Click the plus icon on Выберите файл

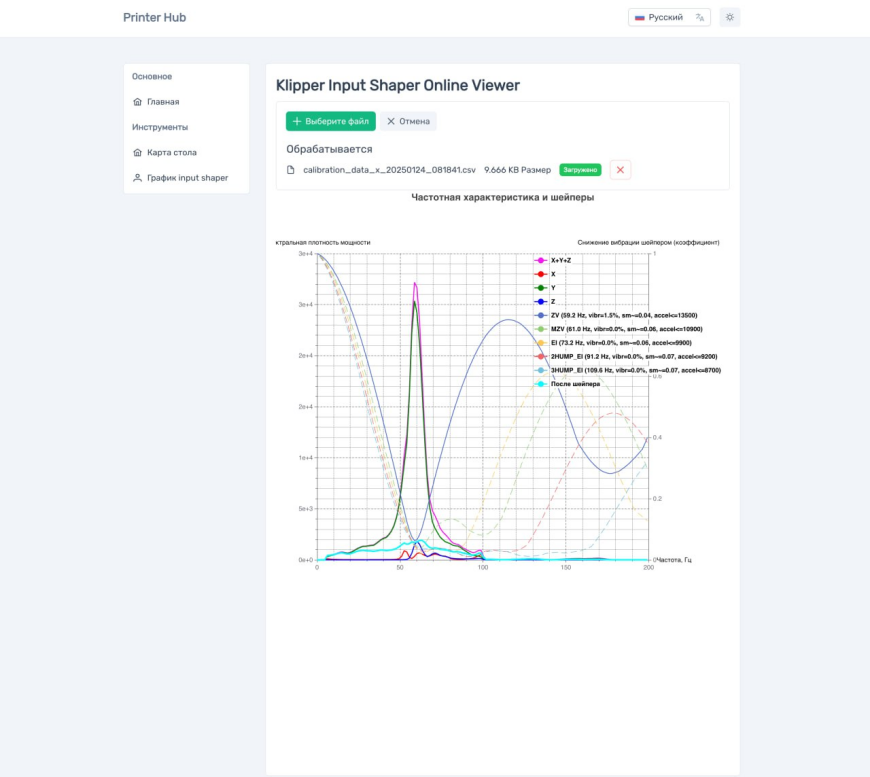pos(297,121)
